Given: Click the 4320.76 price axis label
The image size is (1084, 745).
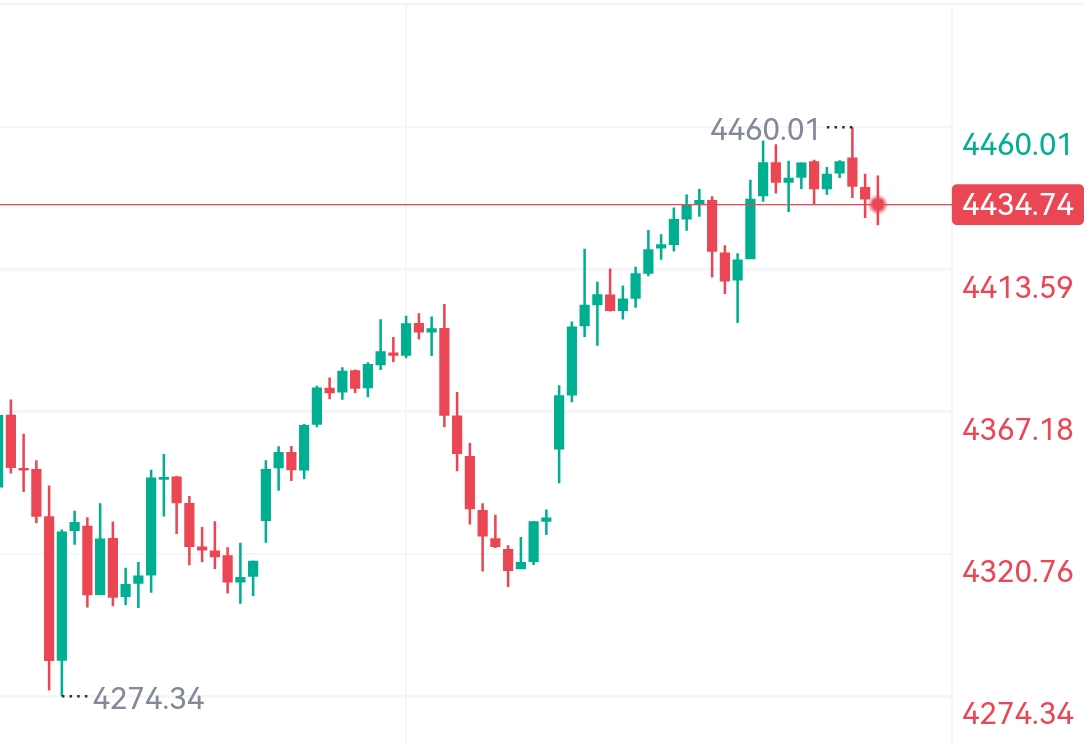Looking at the screenshot, I should (1016, 572).
